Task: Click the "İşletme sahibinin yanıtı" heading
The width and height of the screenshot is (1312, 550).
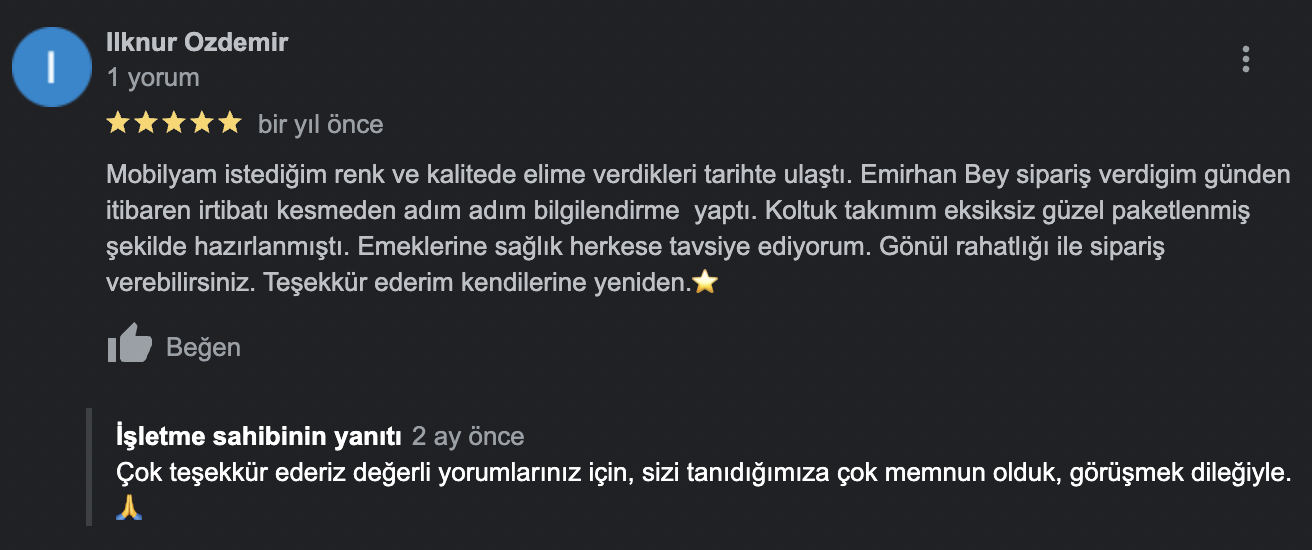Action: click(x=259, y=437)
